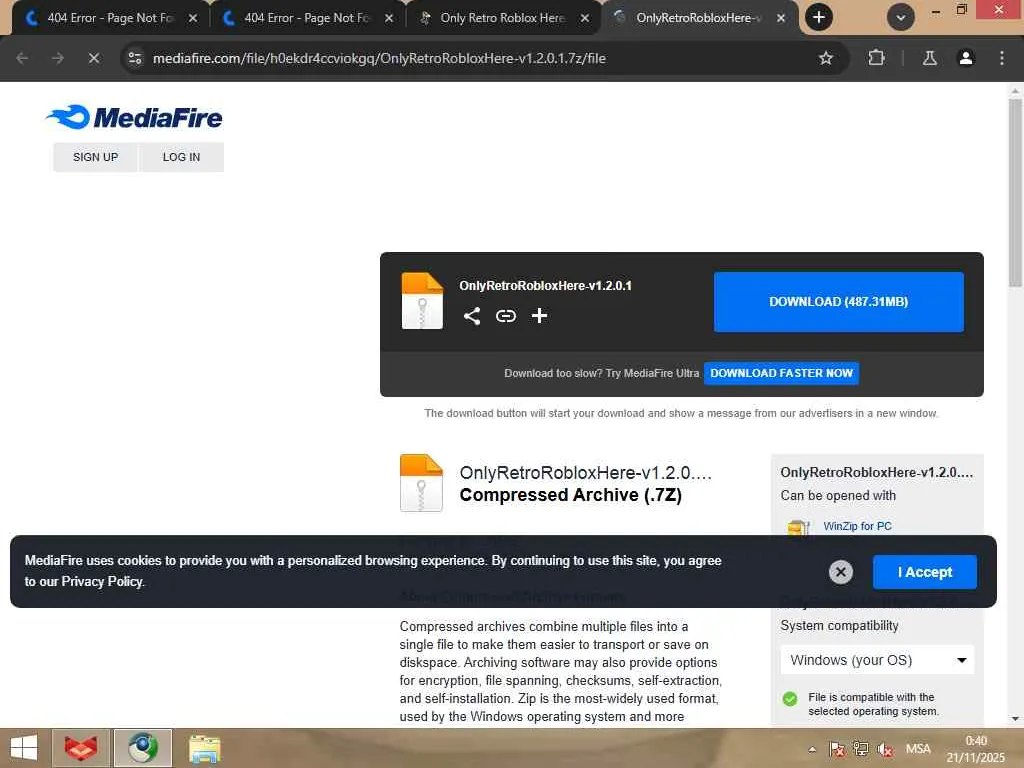Click the System compatibility label
Screen dimensions: 1024x768
coord(839,626)
